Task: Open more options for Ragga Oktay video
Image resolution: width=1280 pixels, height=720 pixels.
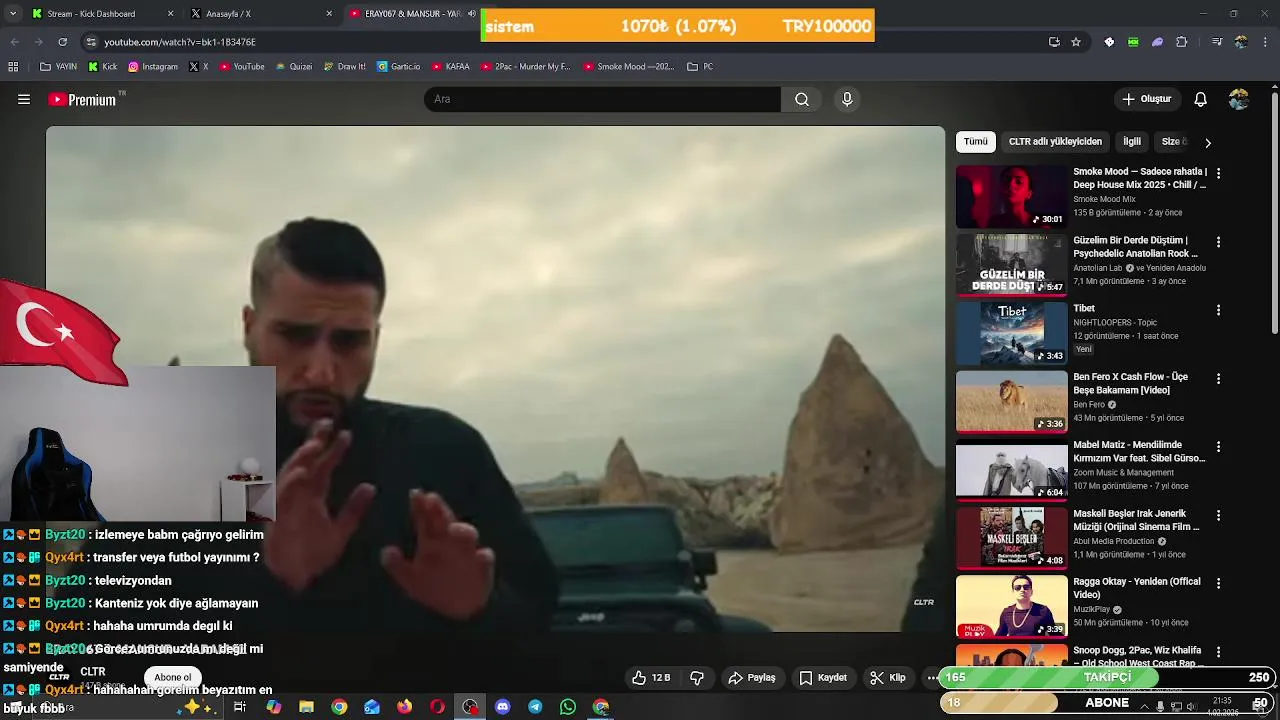Action: coord(1218,584)
